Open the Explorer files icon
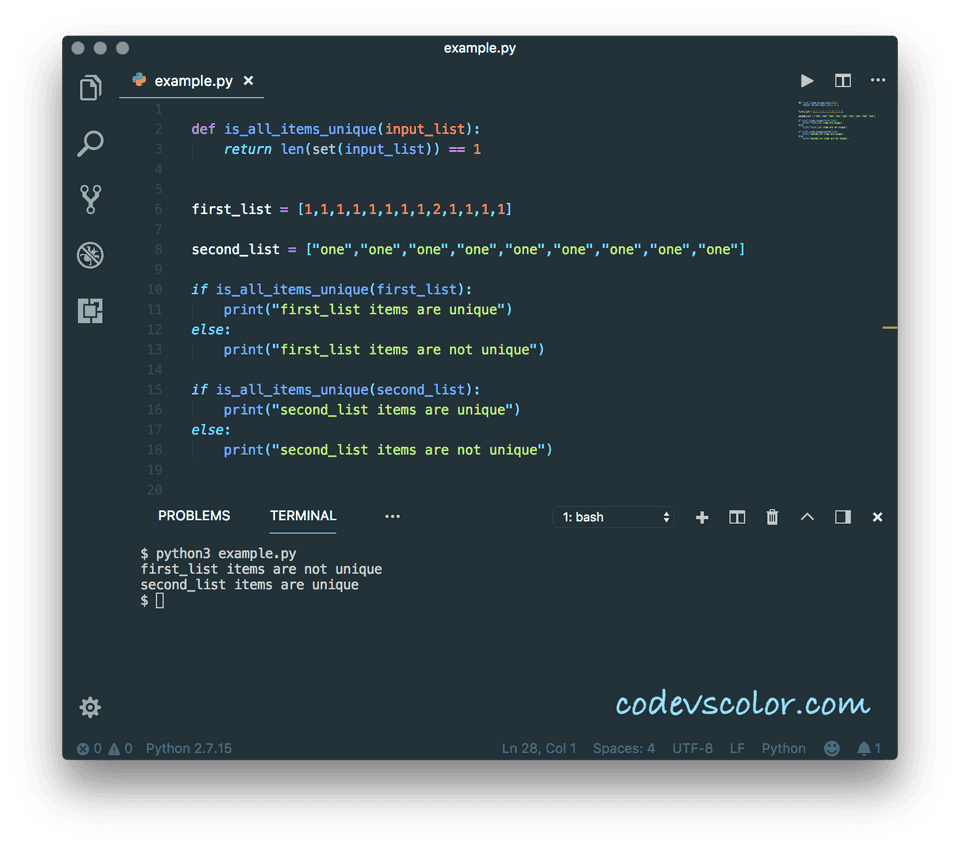 (90, 88)
